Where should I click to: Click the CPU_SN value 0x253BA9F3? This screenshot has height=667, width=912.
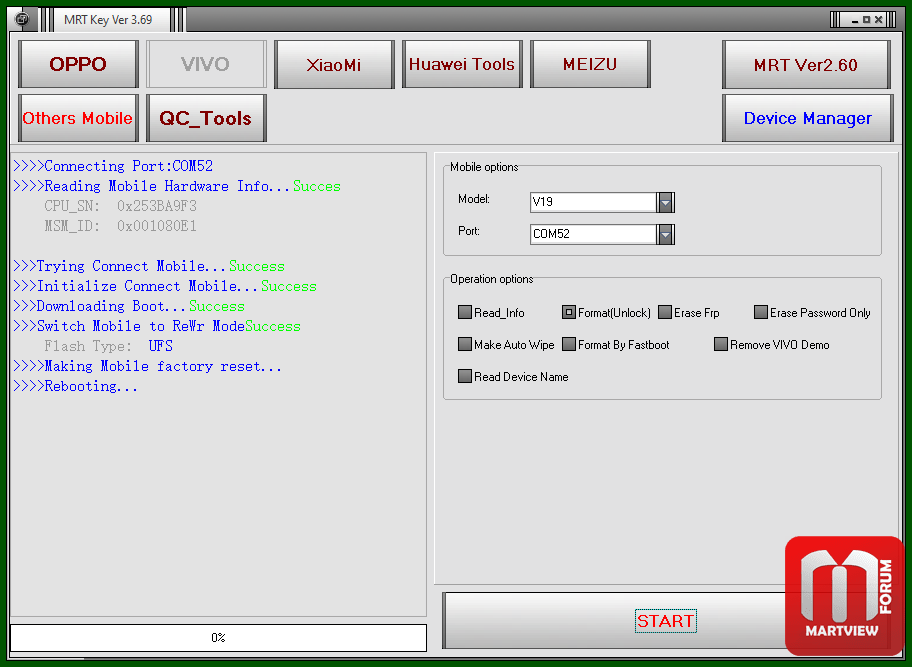tap(157, 206)
